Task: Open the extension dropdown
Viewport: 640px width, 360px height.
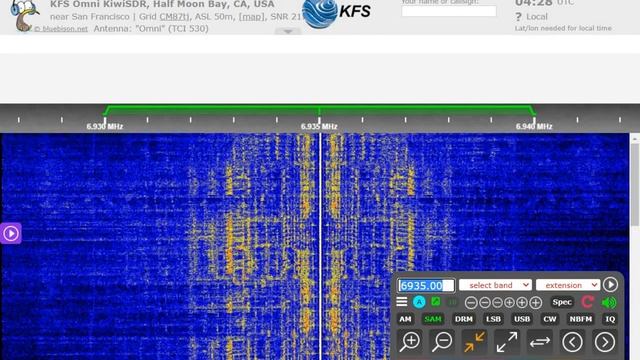Action: click(568, 285)
